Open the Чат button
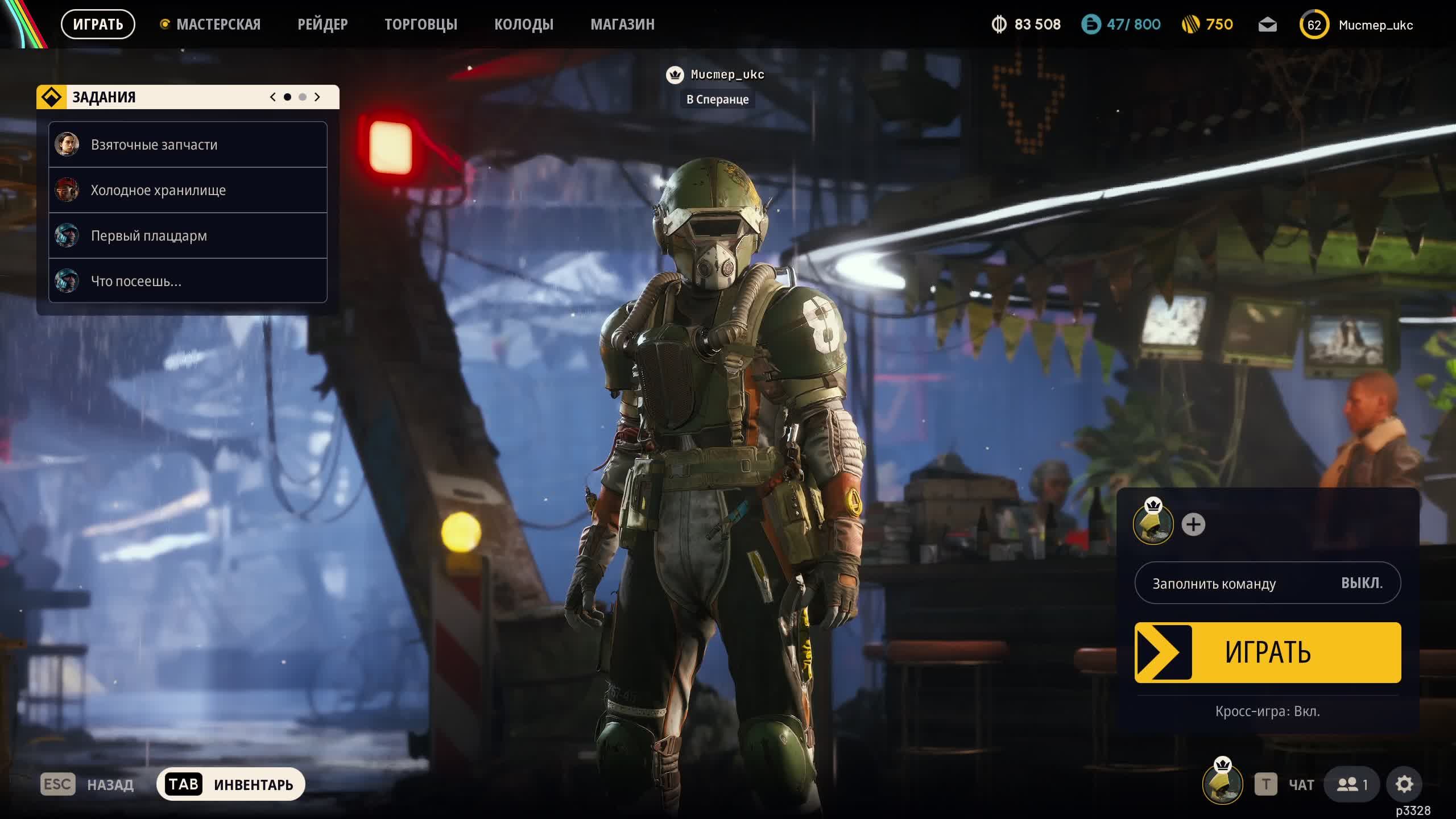This screenshot has height=819, width=1456. click(1300, 785)
